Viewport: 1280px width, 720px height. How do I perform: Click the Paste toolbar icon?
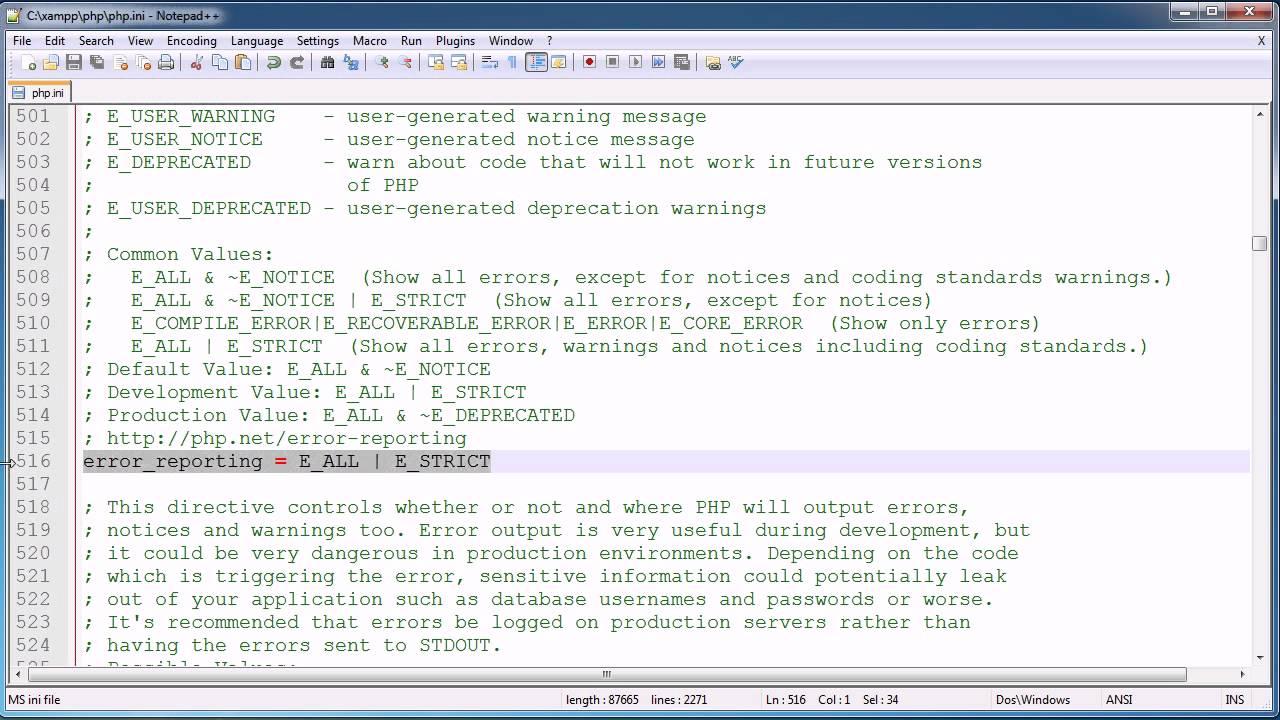pos(243,62)
